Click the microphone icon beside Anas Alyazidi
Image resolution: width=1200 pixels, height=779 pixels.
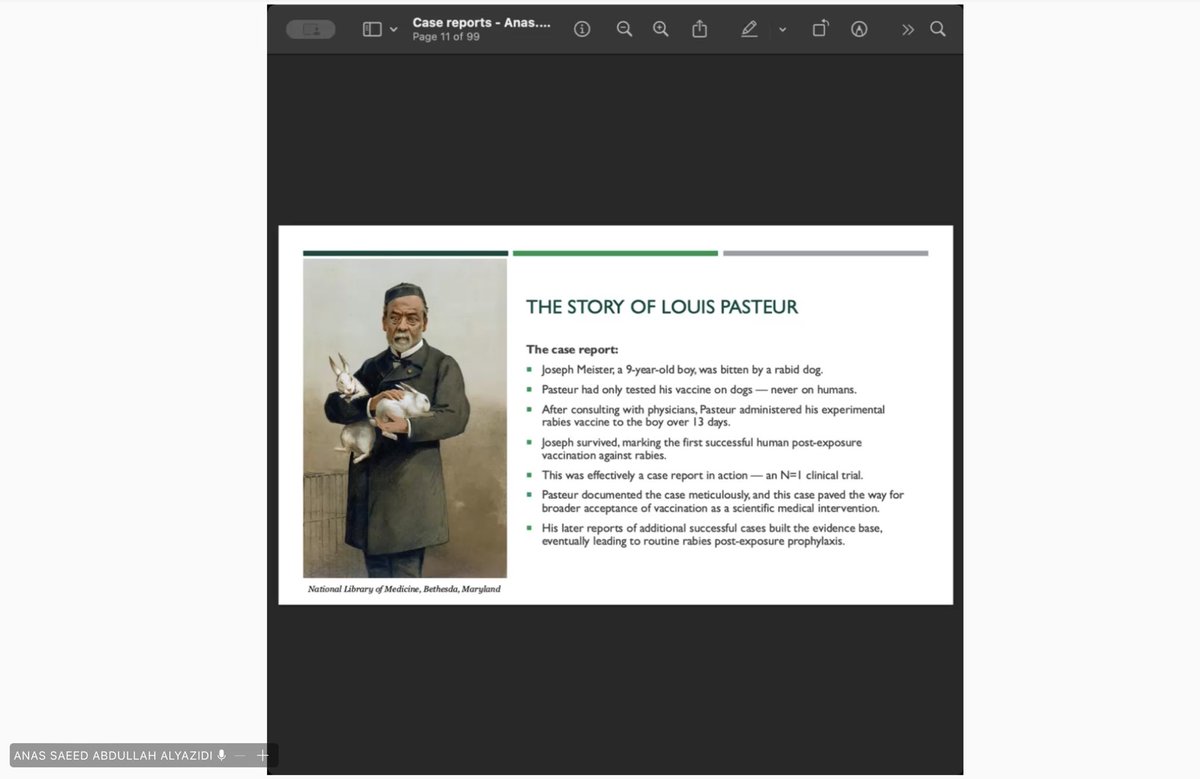(221, 756)
